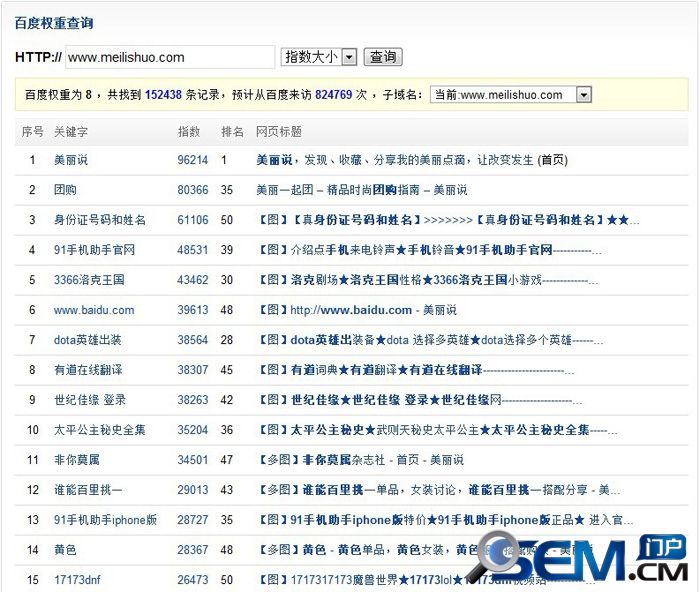This screenshot has height=592, width=700.
Task: Click index value 28367
Action: coord(193,550)
